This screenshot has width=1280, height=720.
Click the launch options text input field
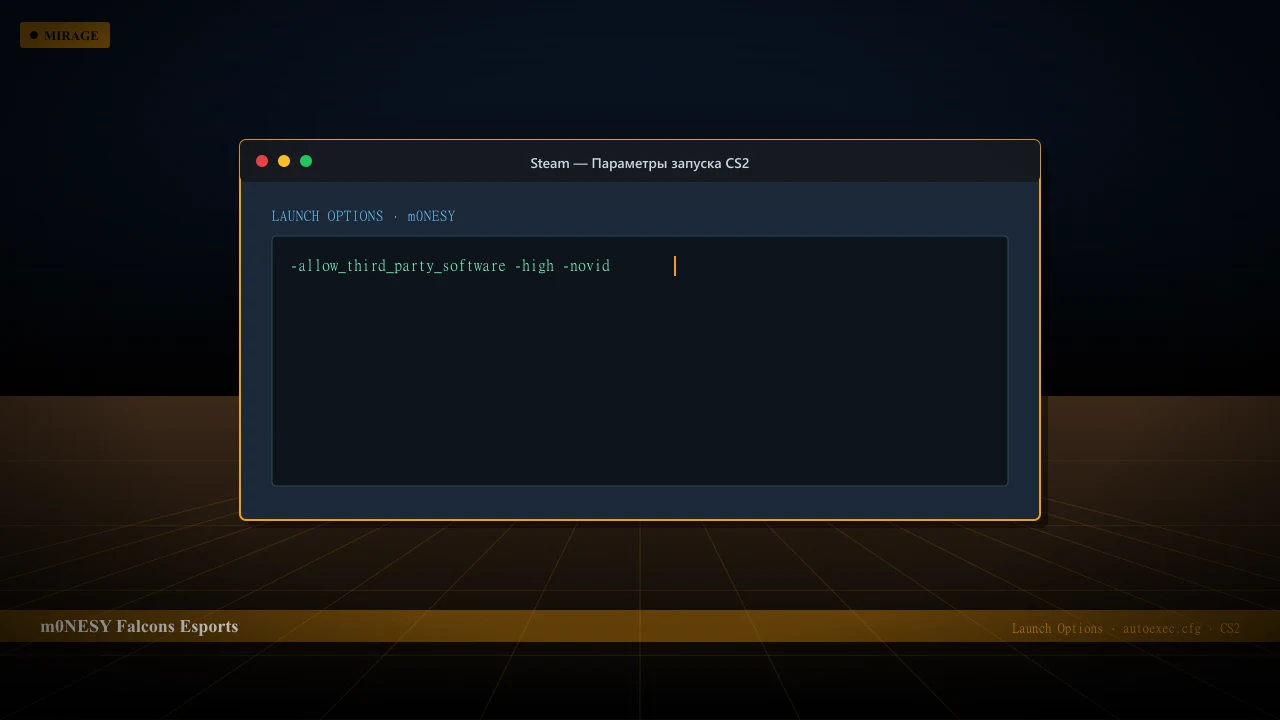[640, 361]
